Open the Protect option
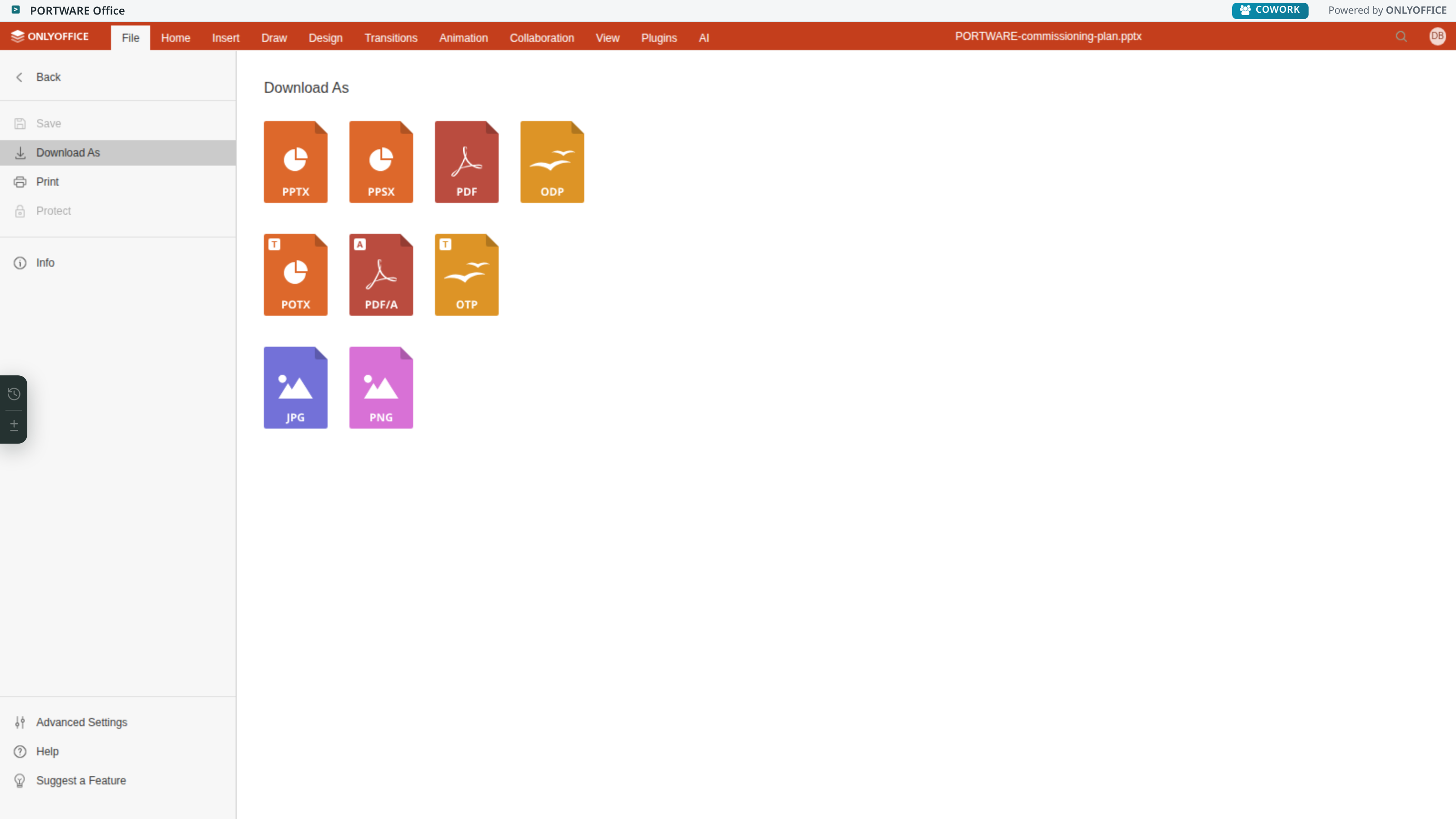Screen dimensions: 1456x819 [x=117, y=211]
